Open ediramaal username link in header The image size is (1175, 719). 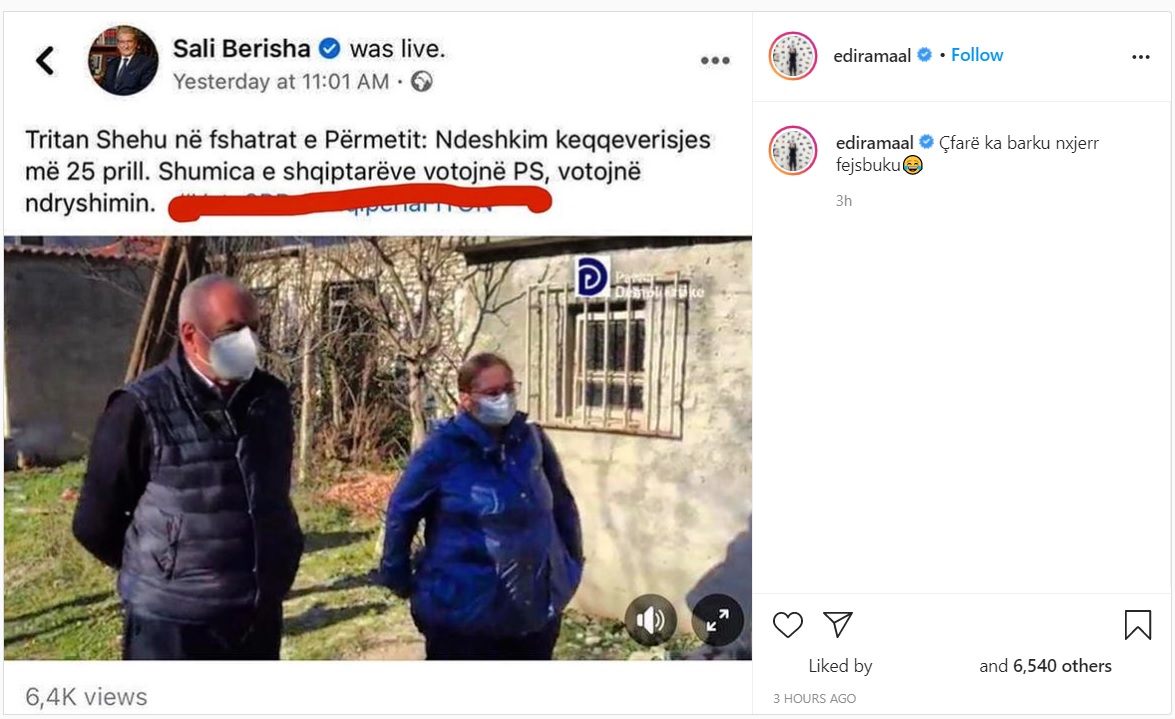[x=872, y=55]
